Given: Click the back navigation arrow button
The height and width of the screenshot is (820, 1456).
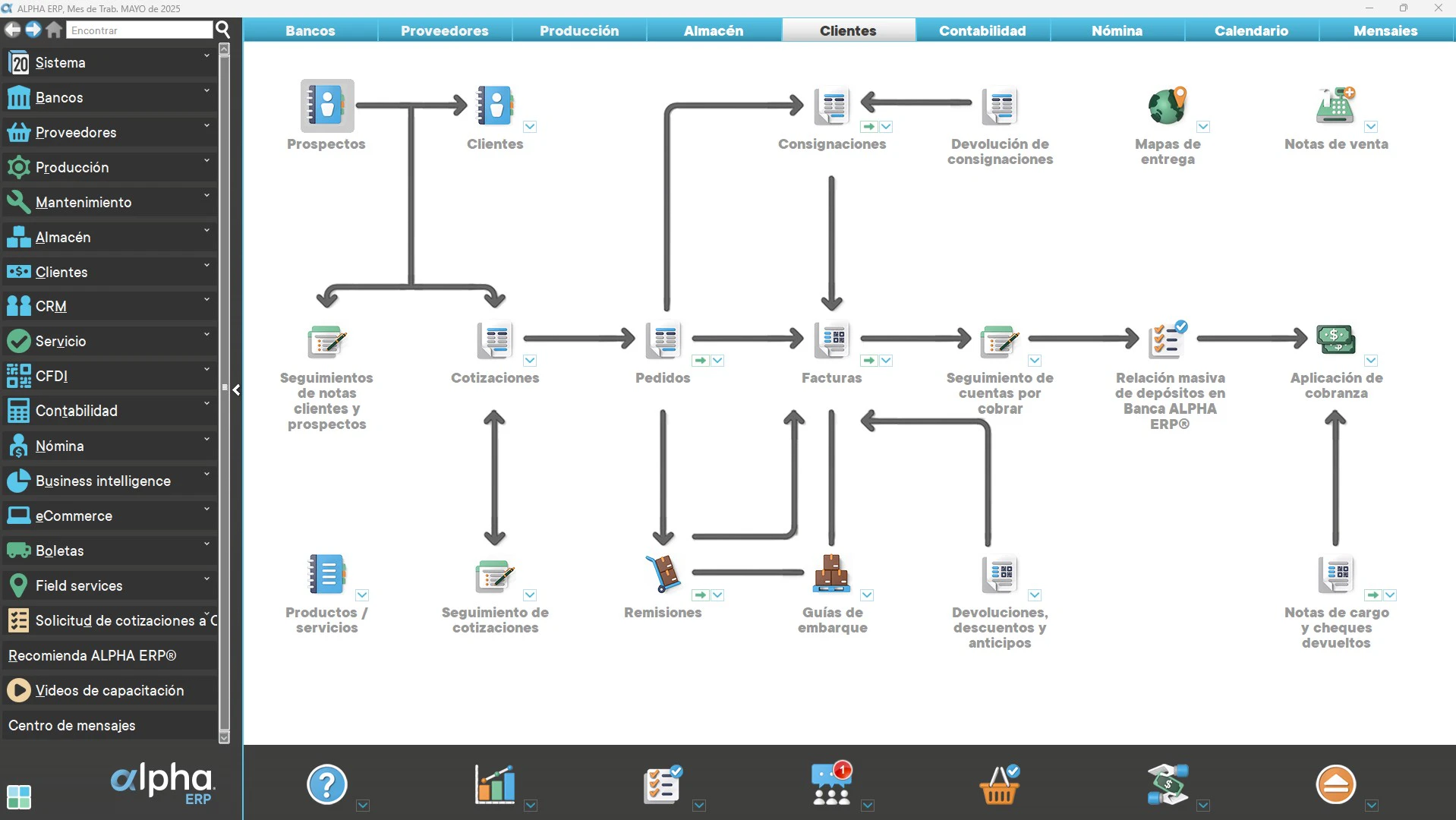Looking at the screenshot, I should pos(11,30).
